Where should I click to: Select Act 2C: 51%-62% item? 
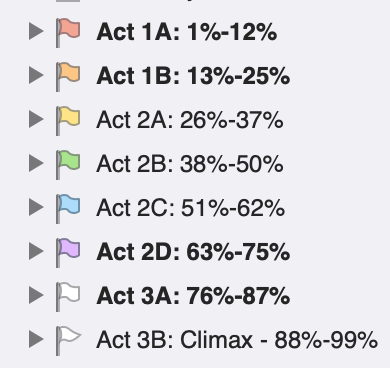click(190, 208)
